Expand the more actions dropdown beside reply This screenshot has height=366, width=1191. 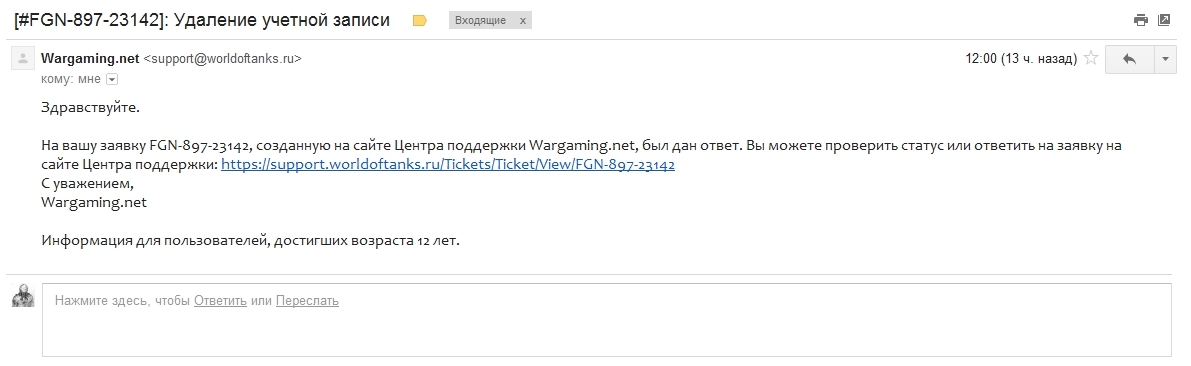pyautogui.click(x=1165, y=59)
